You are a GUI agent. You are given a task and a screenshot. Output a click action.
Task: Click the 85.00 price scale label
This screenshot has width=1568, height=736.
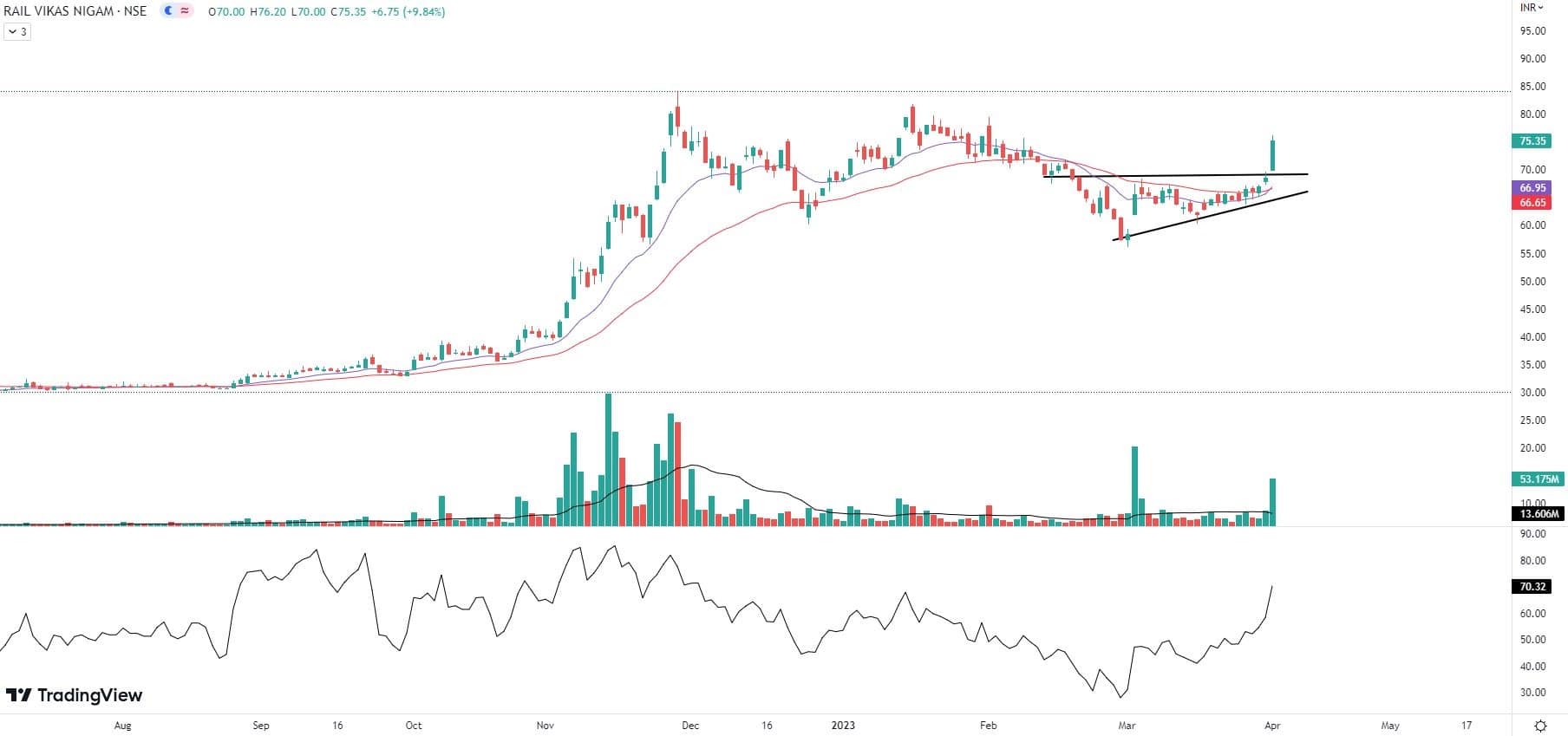tap(1532, 87)
